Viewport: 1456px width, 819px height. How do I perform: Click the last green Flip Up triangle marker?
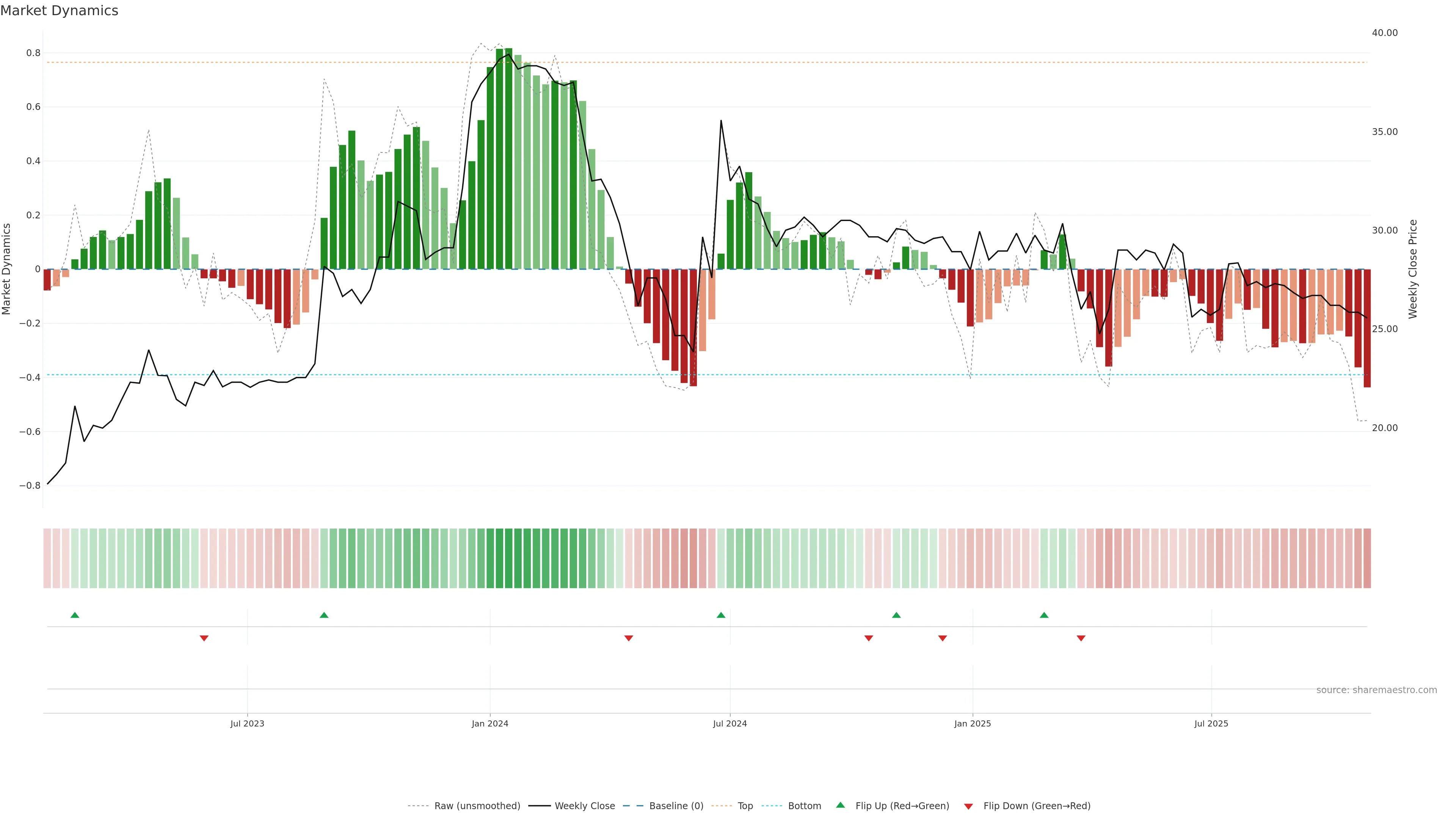coord(1044,615)
